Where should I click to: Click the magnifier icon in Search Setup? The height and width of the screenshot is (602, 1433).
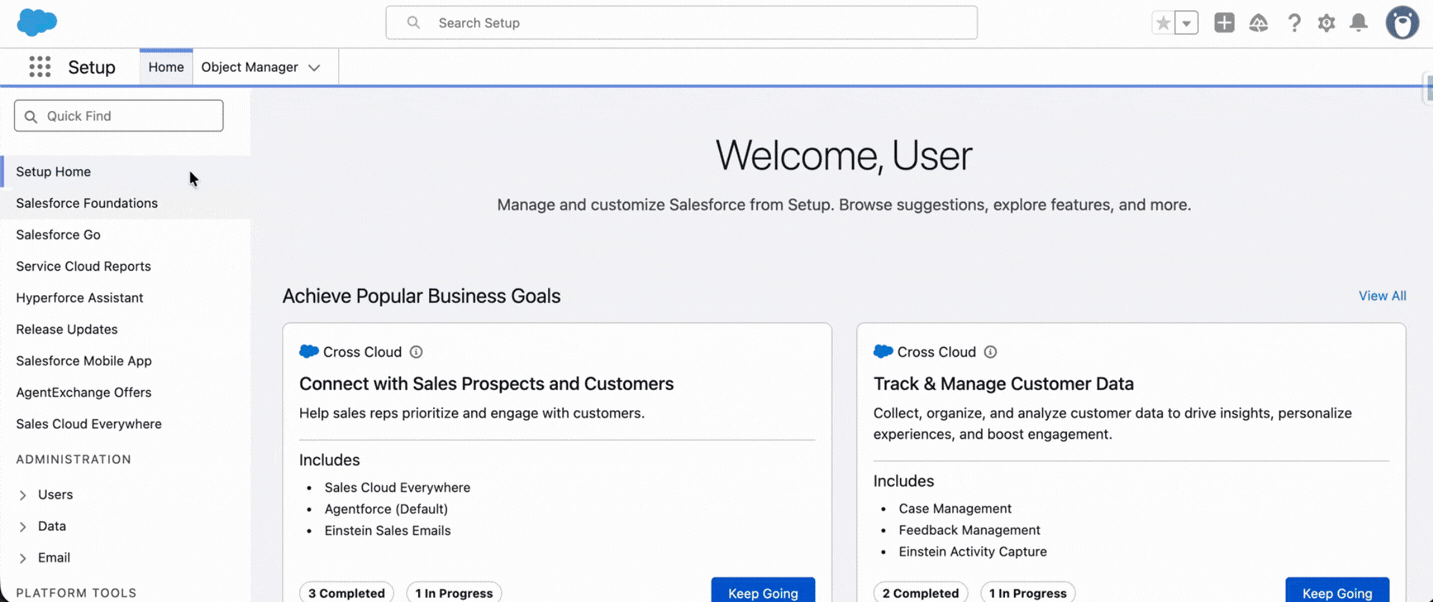pyautogui.click(x=413, y=23)
